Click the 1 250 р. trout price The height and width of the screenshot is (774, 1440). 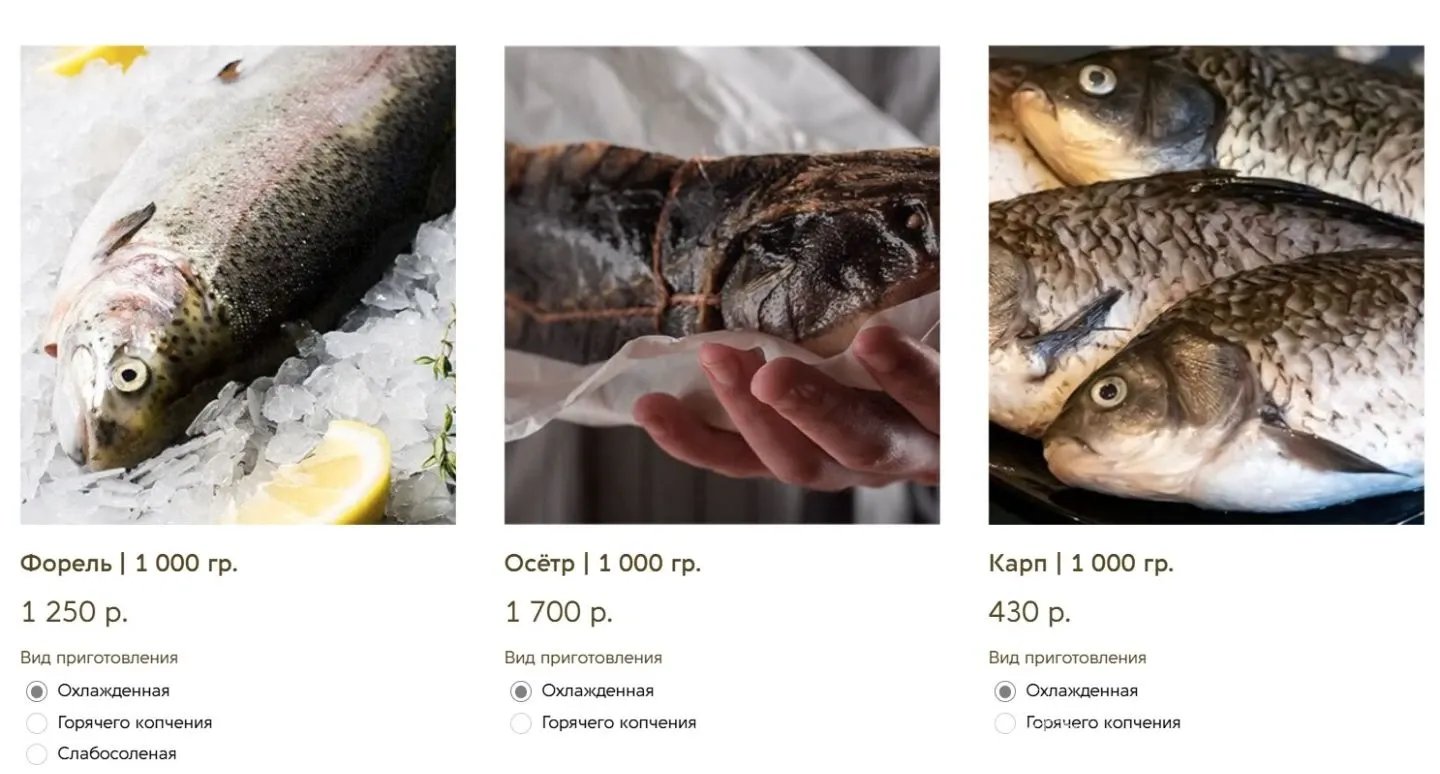[74, 612]
